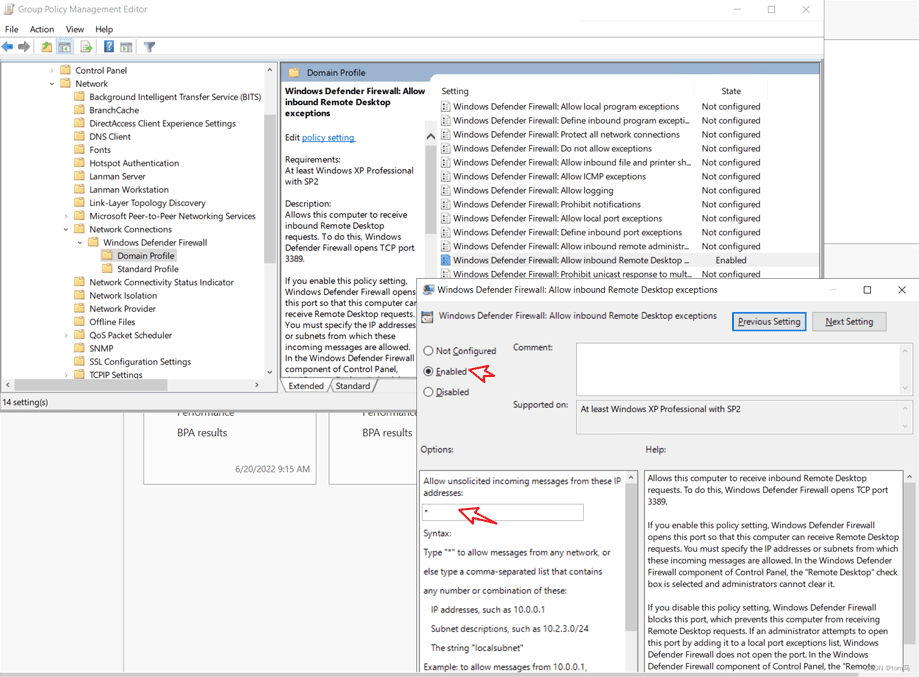Select the Enabled radio button

(x=428, y=371)
